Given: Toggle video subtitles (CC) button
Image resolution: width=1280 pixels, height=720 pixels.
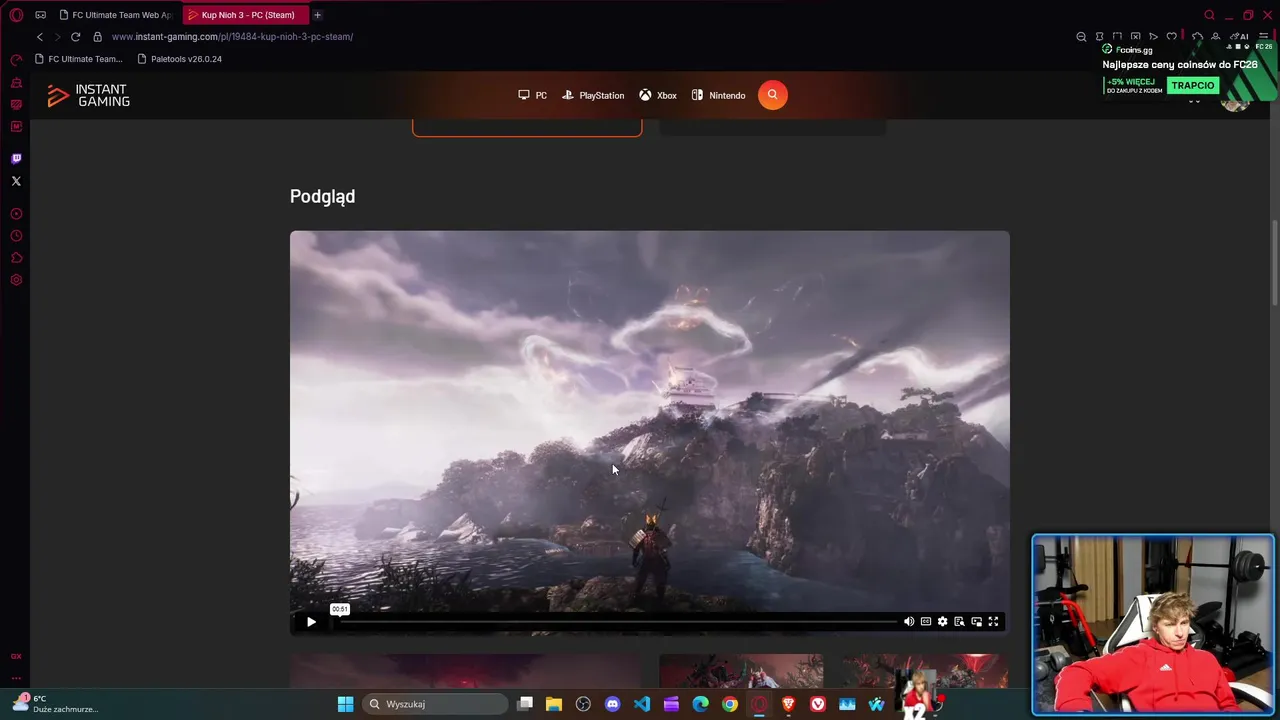Looking at the screenshot, I should (x=926, y=622).
